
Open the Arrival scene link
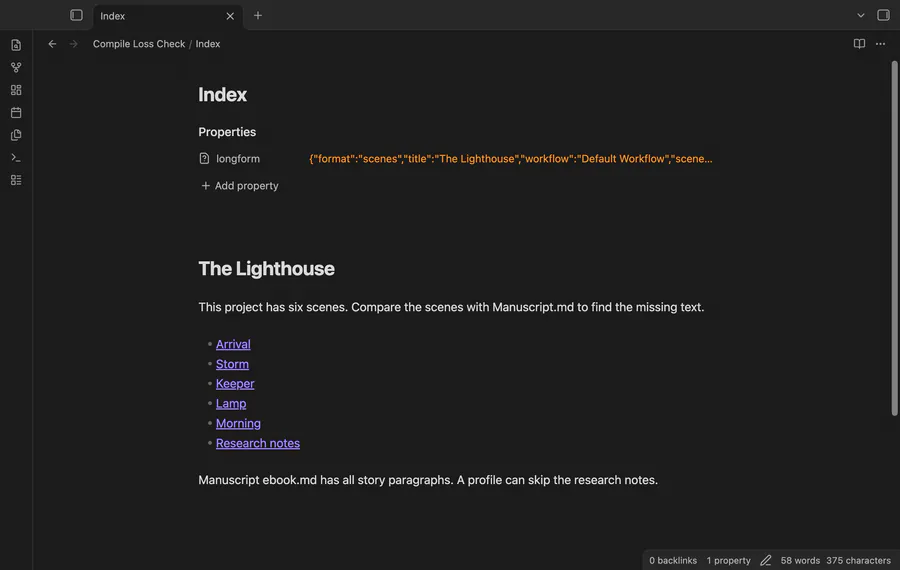[x=233, y=344]
